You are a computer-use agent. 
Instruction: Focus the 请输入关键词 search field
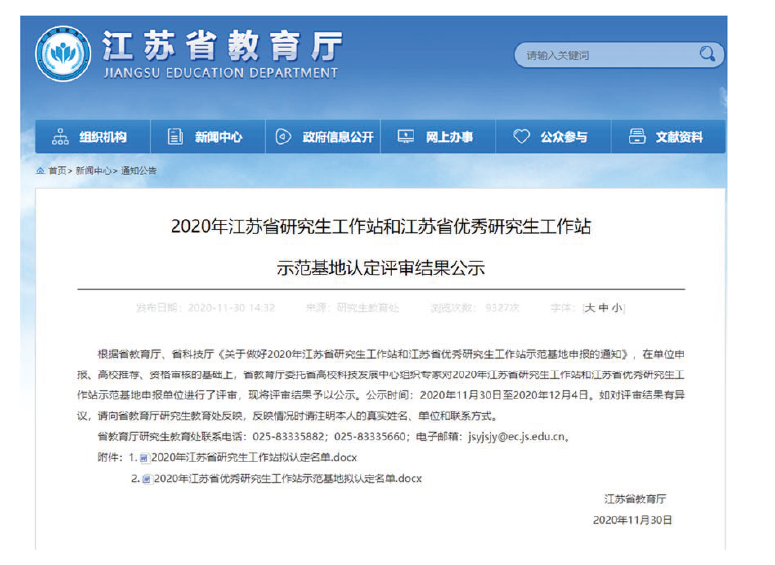(619, 55)
